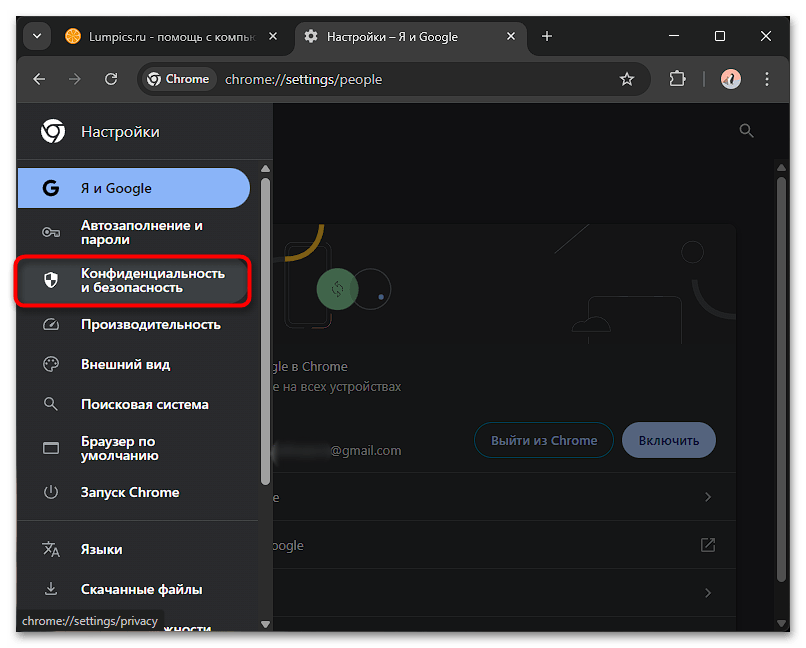Open the Chrome three-dot menu

pos(766,79)
